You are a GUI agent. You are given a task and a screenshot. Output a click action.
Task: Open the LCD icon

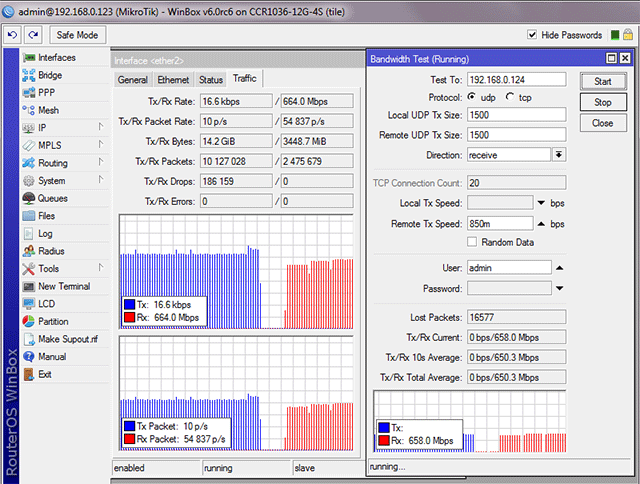(29, 304)
